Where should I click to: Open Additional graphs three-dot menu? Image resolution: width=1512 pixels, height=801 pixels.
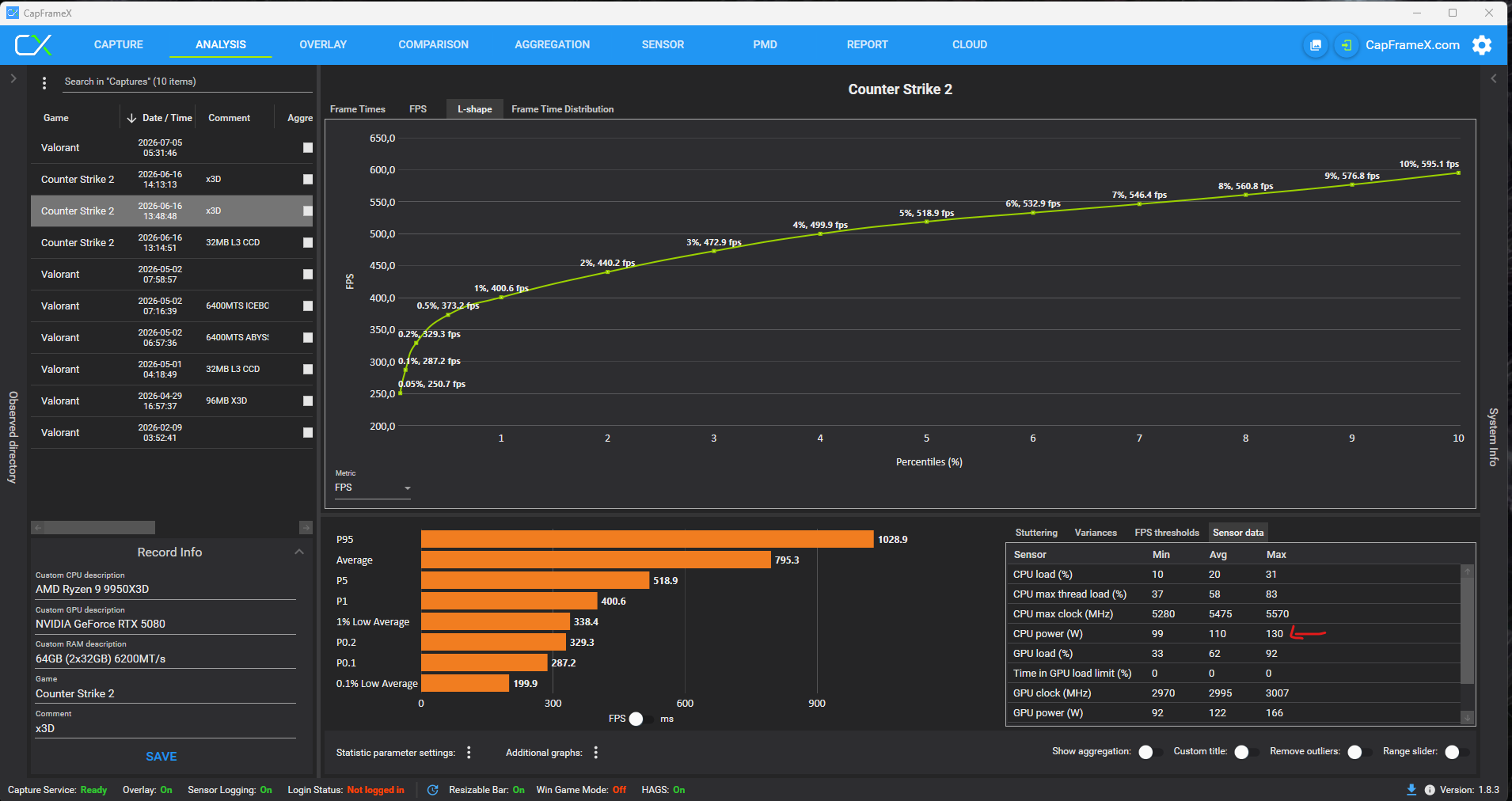[595, 753]
